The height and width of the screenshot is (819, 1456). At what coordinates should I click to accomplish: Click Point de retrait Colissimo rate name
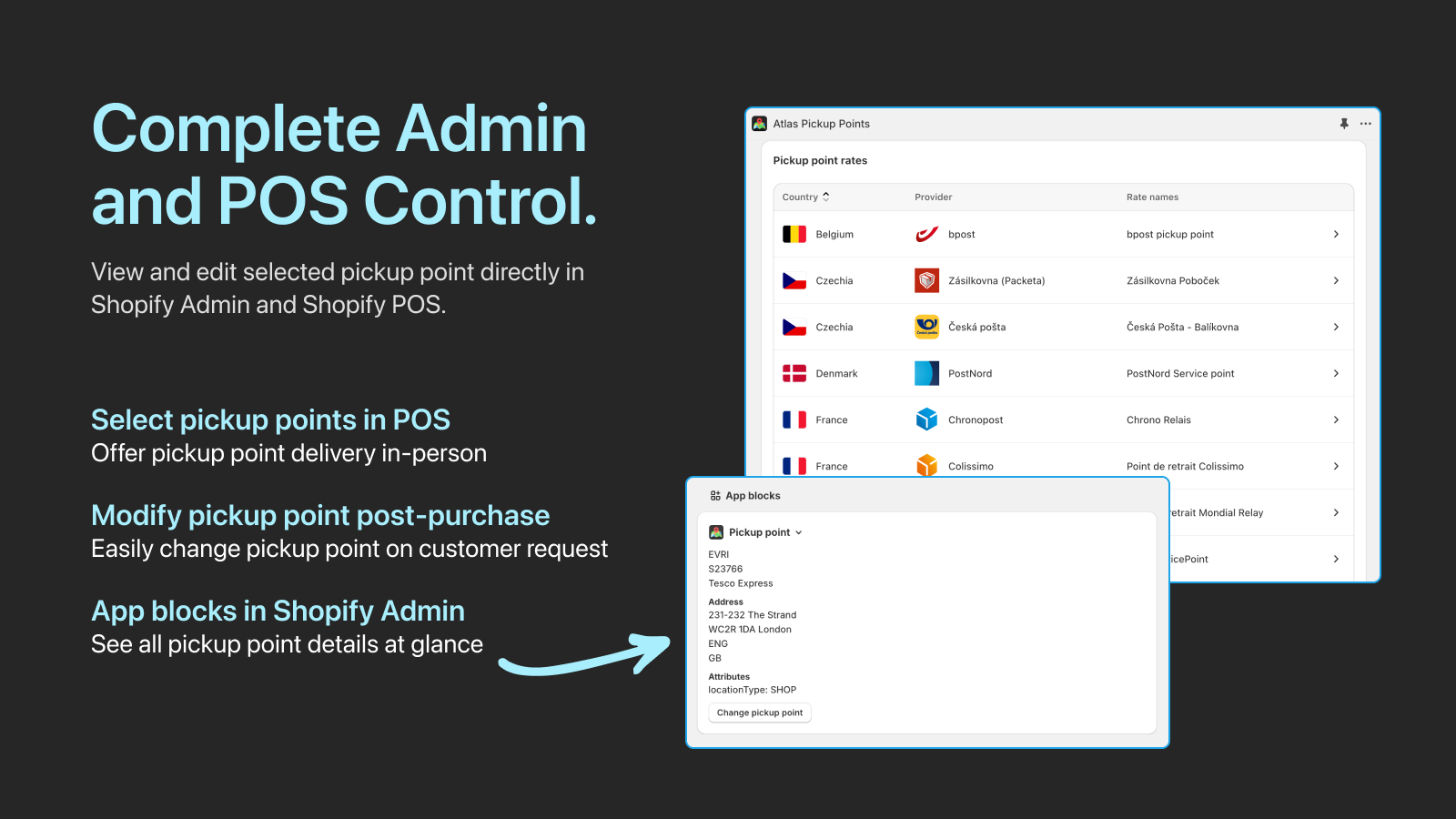pyautogui.click(x=1185, y=466)
